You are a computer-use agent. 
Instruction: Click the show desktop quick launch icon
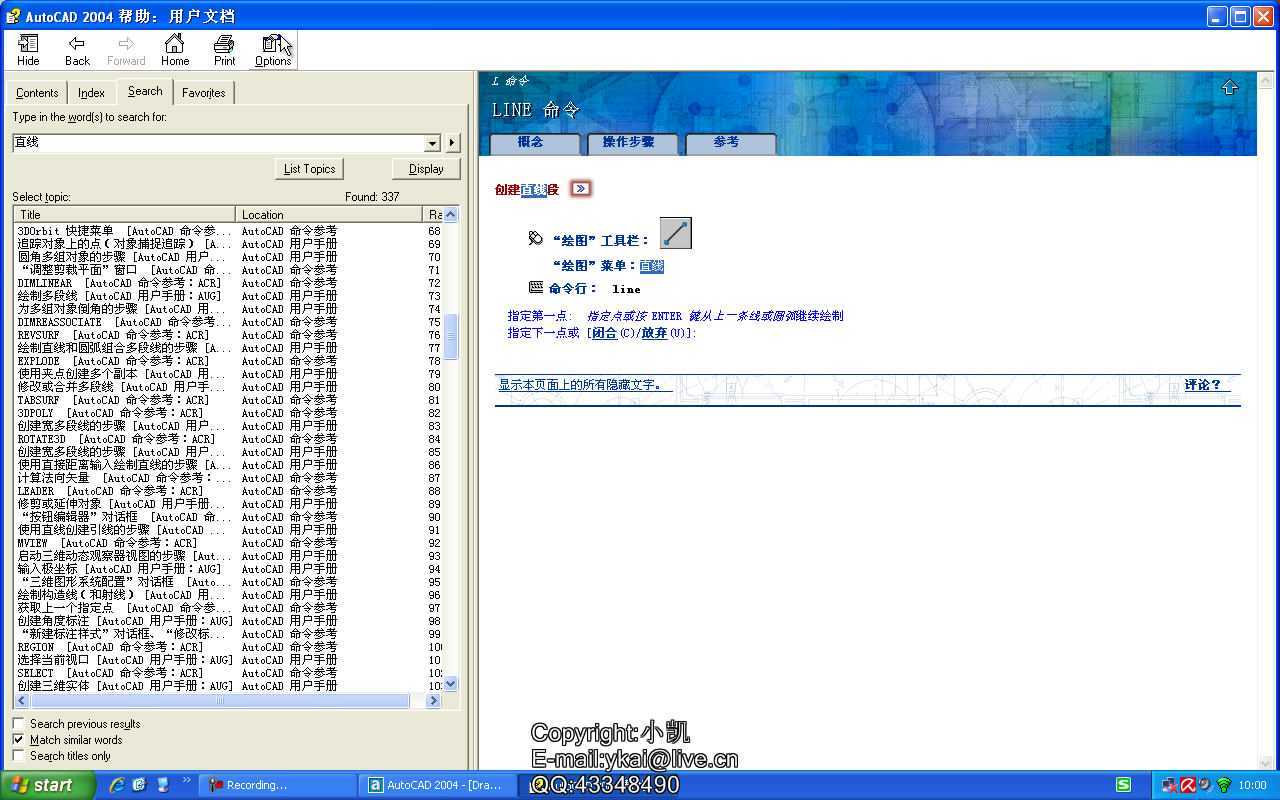(x=162, y=785)
